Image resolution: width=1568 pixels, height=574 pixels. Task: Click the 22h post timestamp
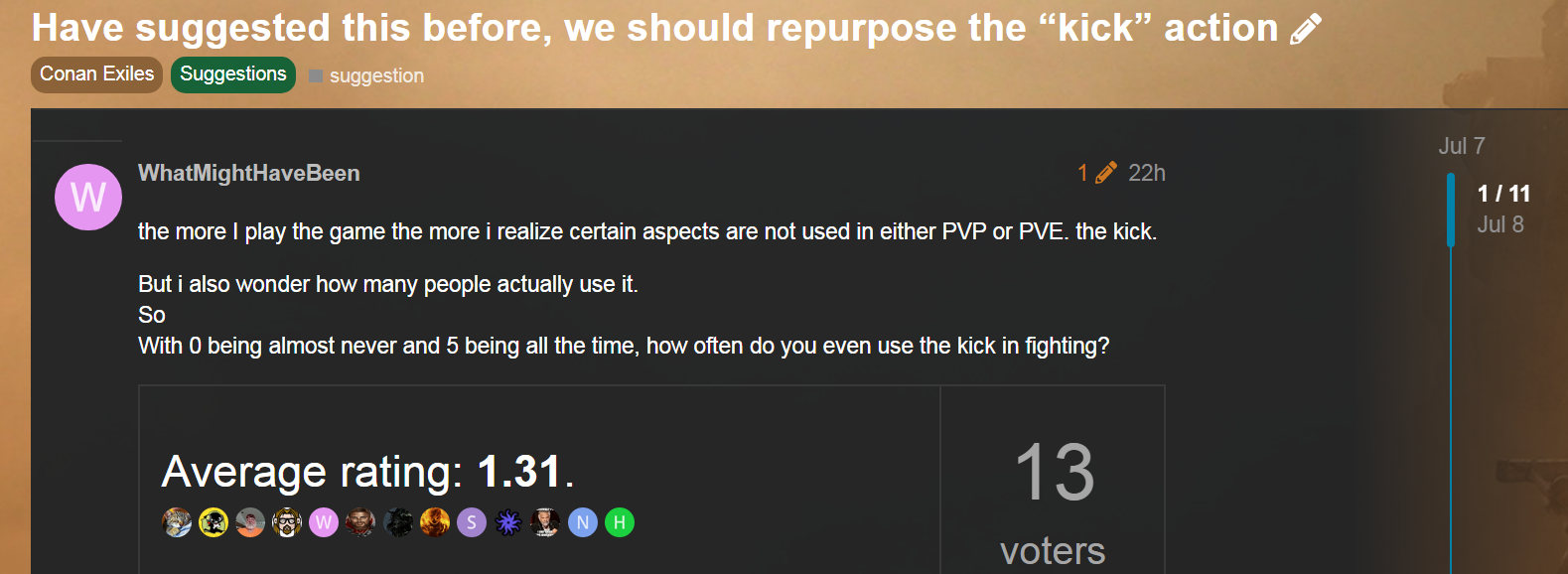tap(1147, 173)
